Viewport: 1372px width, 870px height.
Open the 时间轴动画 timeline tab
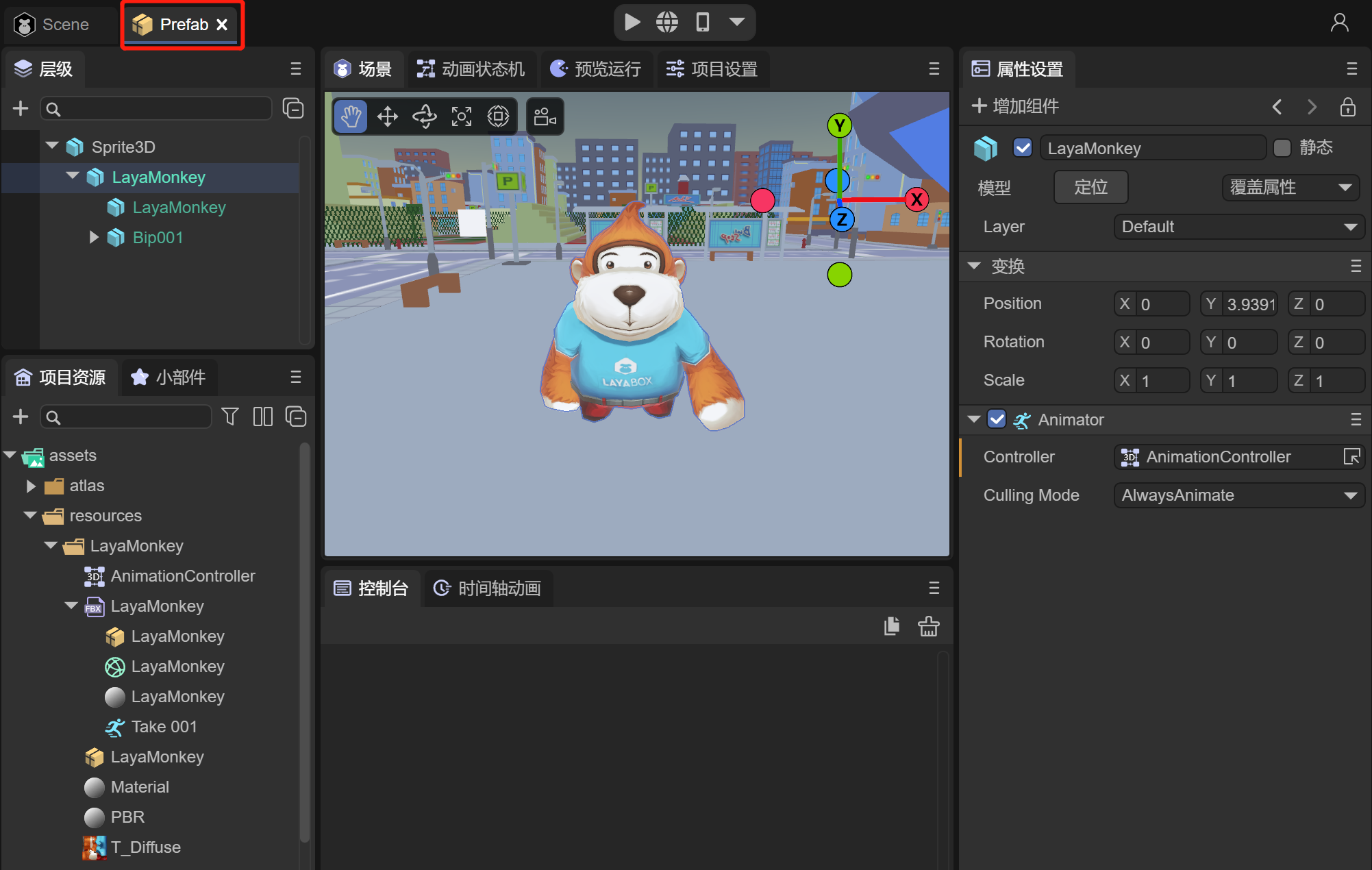coord(488,588)
